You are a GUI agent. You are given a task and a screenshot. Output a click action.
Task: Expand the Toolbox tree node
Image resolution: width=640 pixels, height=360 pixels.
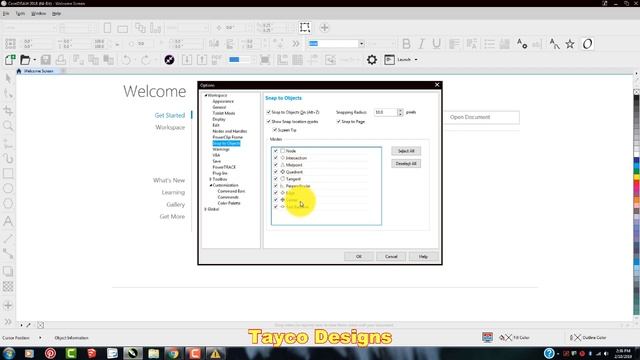point(211,179)
